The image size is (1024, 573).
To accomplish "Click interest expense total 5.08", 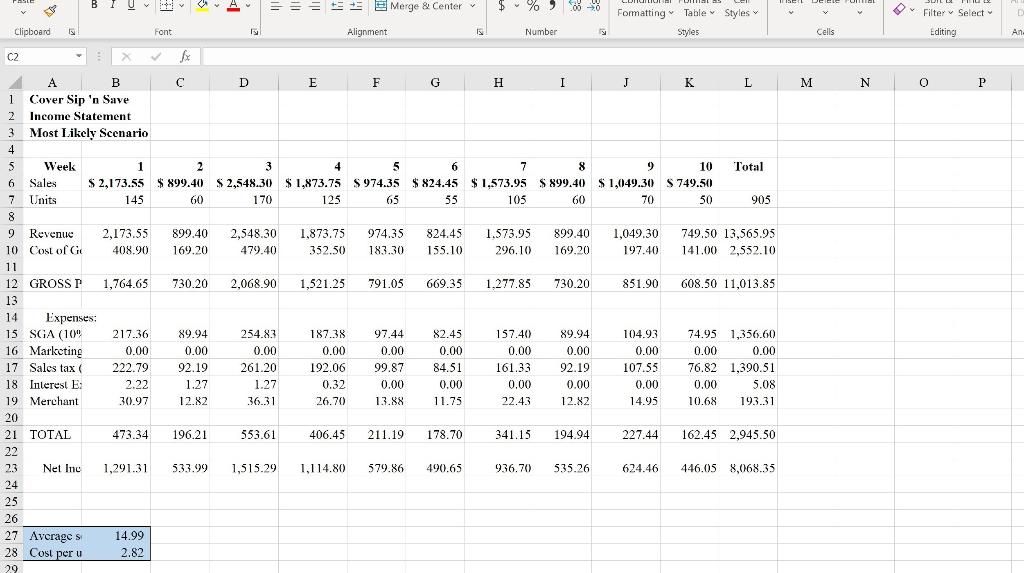I will pos(748,384).
